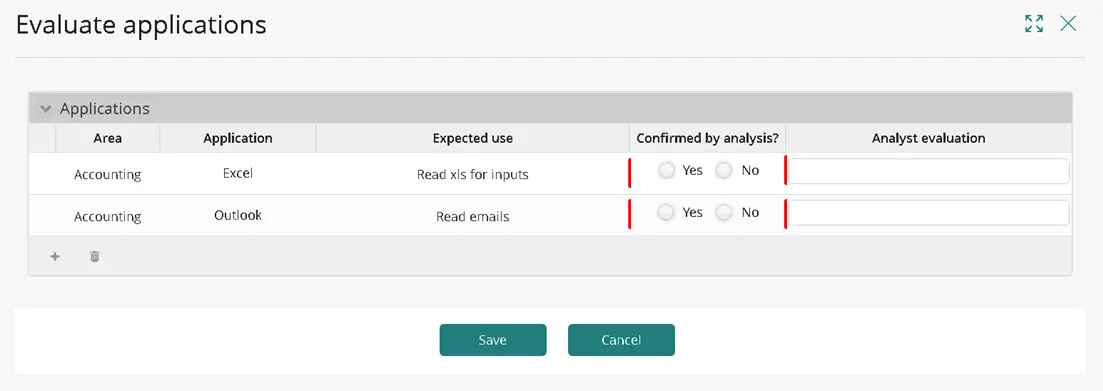Save the application evaluations
This screenshot has width=1103, height=391.
[493, 340]
